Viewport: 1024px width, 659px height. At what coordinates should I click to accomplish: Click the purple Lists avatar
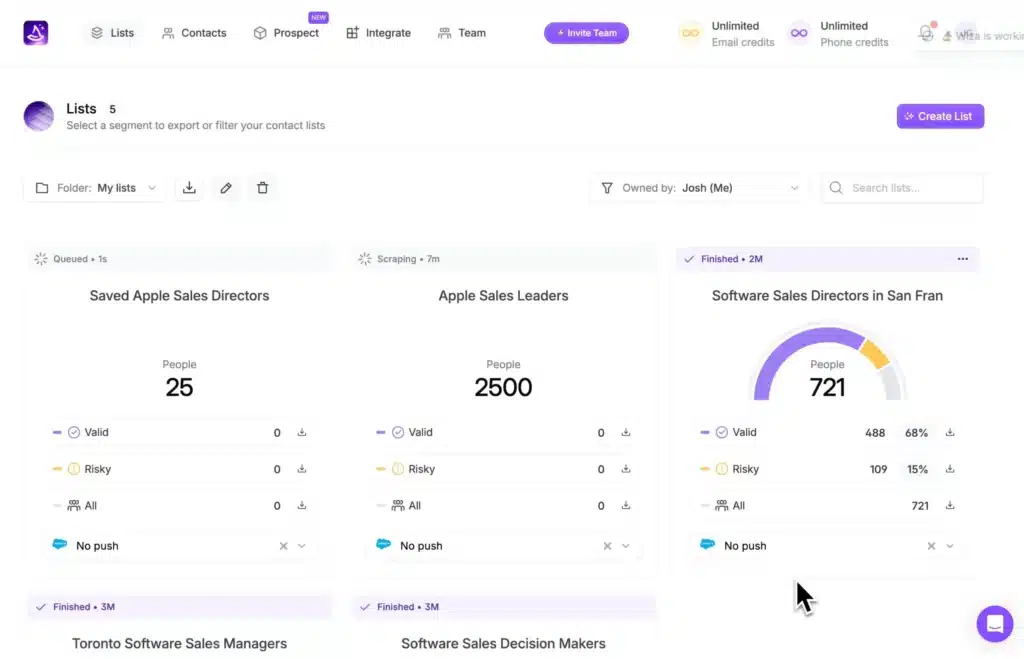click(x=39, y=116)
